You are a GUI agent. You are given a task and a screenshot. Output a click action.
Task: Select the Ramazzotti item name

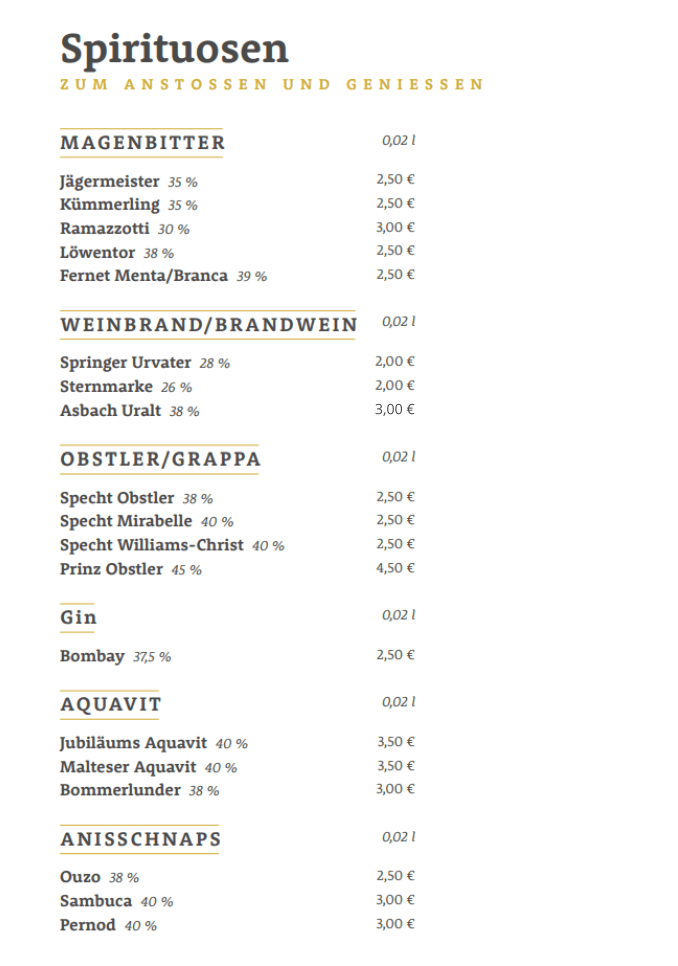pyautogui.click(x=105, y=228)
